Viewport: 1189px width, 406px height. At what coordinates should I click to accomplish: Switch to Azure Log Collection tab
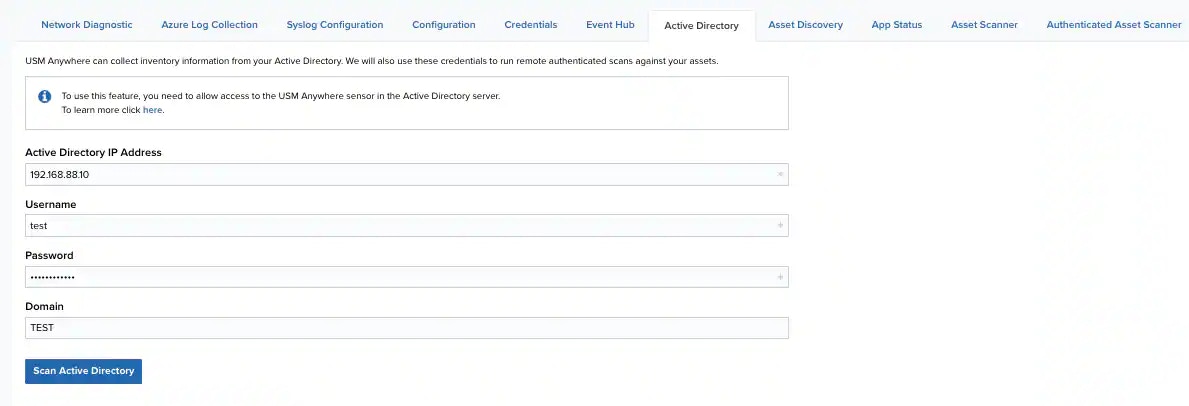pos(209,25)
